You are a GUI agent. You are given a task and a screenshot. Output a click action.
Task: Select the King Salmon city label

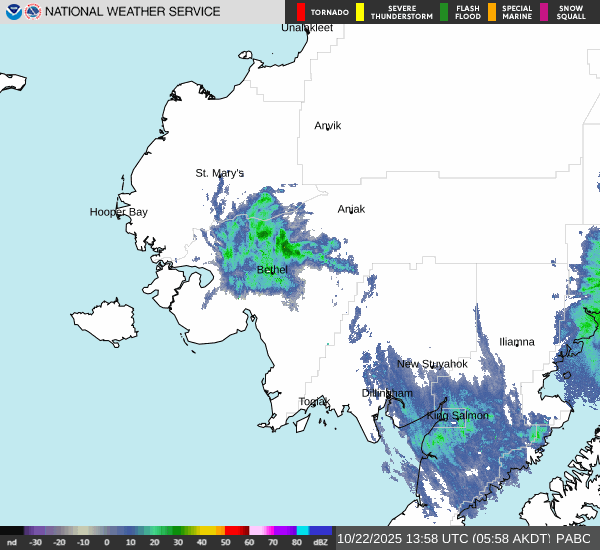pos(458,416)
